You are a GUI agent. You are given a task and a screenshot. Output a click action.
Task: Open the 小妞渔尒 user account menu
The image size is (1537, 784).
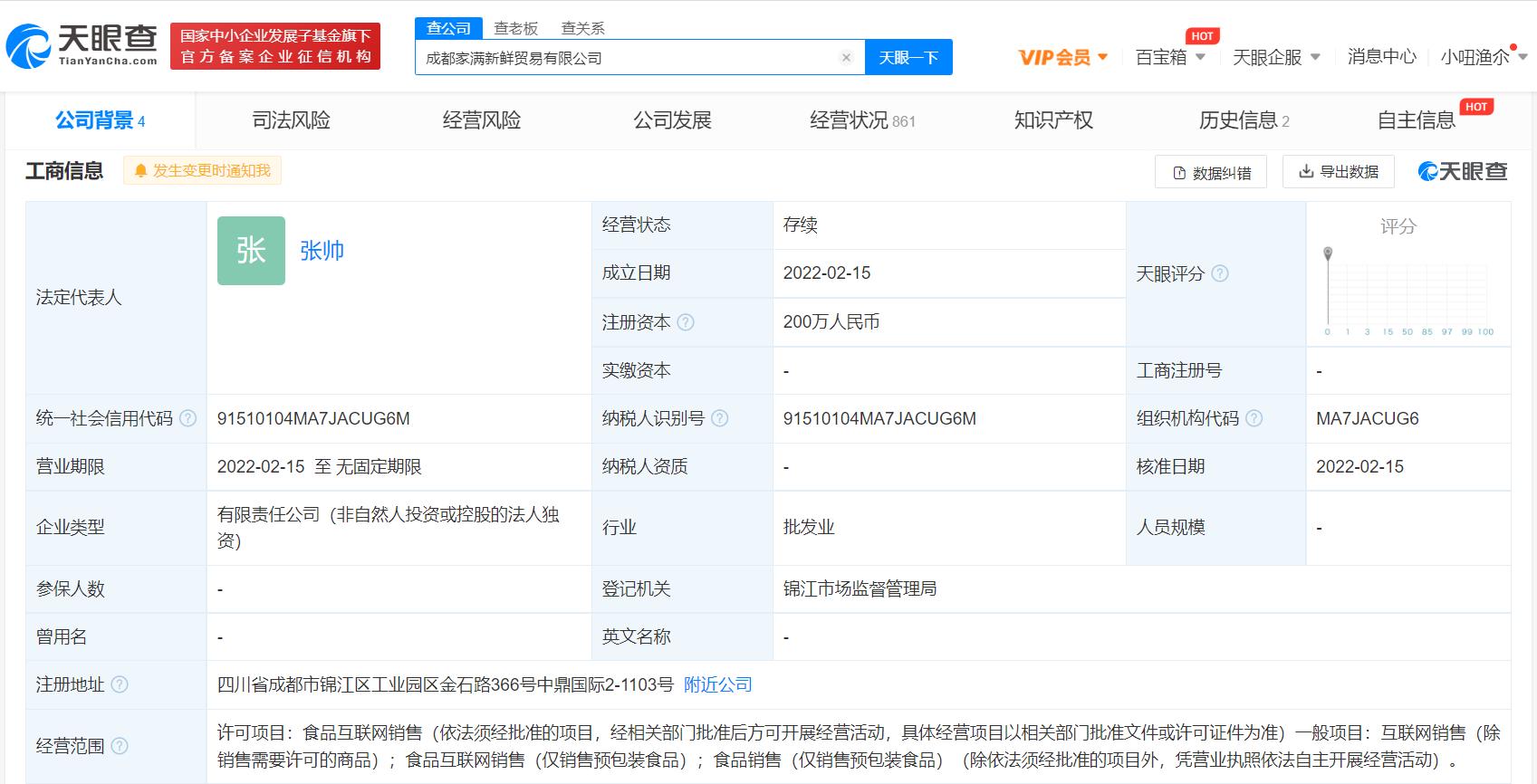1484,57
